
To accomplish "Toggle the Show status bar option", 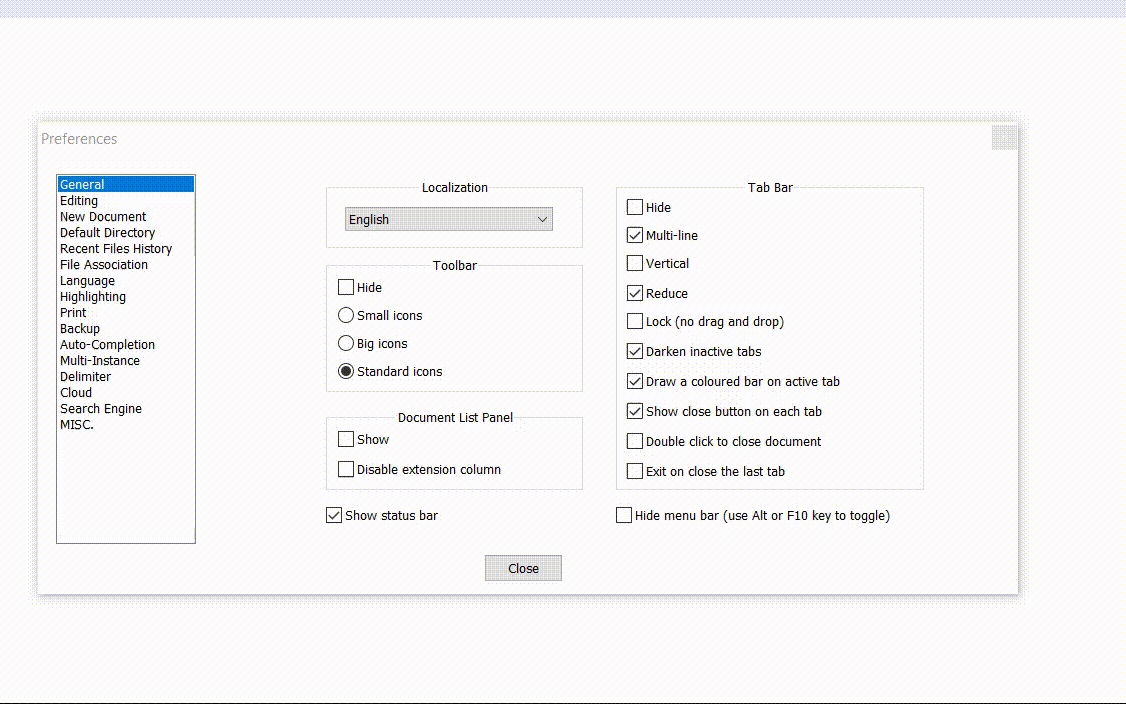I will point(333,515).
